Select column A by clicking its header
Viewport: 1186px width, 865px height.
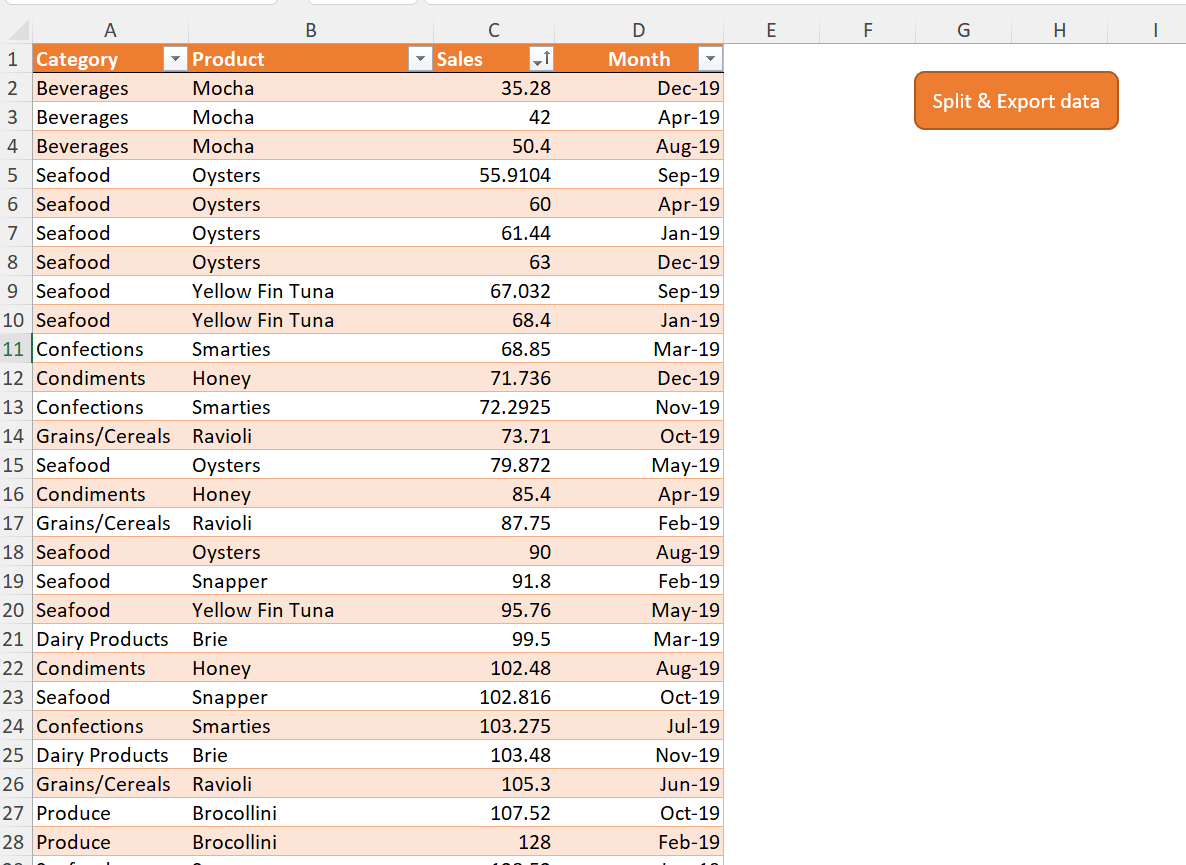[110, 30]
